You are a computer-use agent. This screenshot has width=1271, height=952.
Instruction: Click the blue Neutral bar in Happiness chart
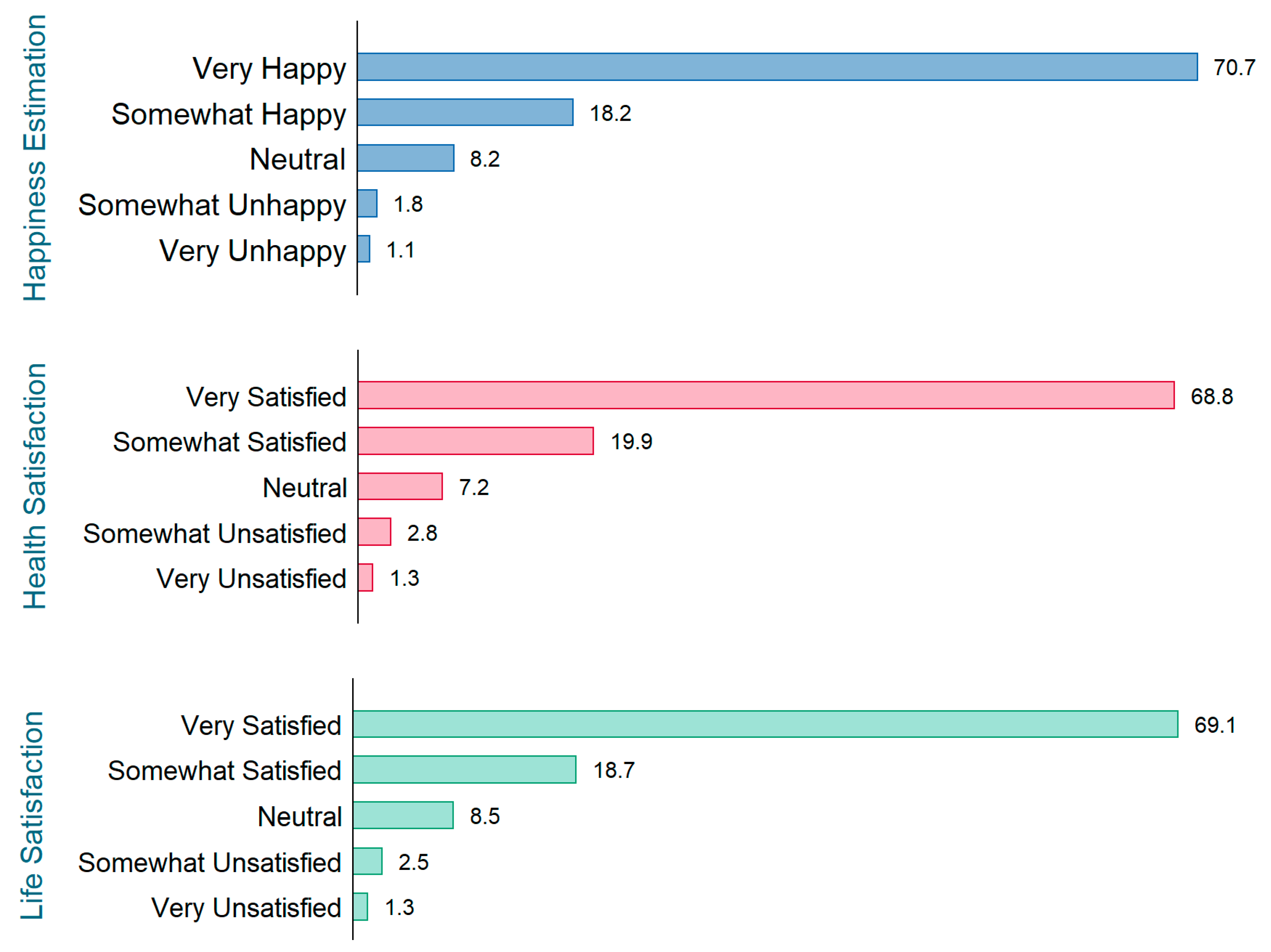[x=406, y=158]
